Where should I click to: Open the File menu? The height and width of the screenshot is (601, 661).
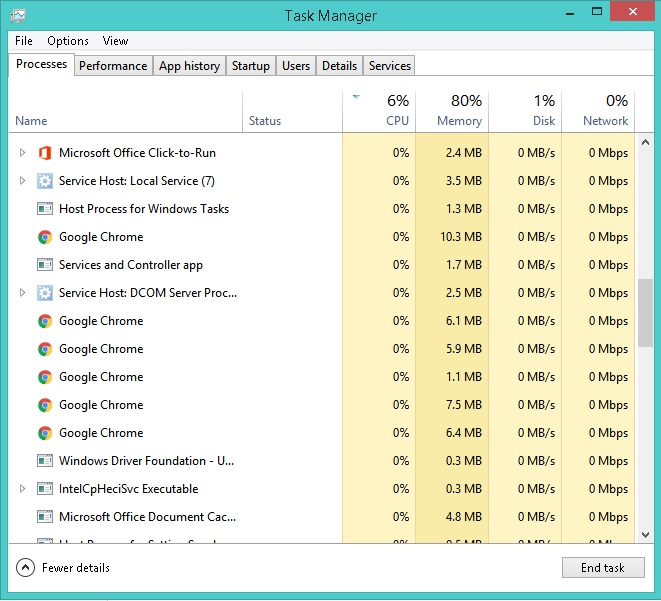click(24, 41)
